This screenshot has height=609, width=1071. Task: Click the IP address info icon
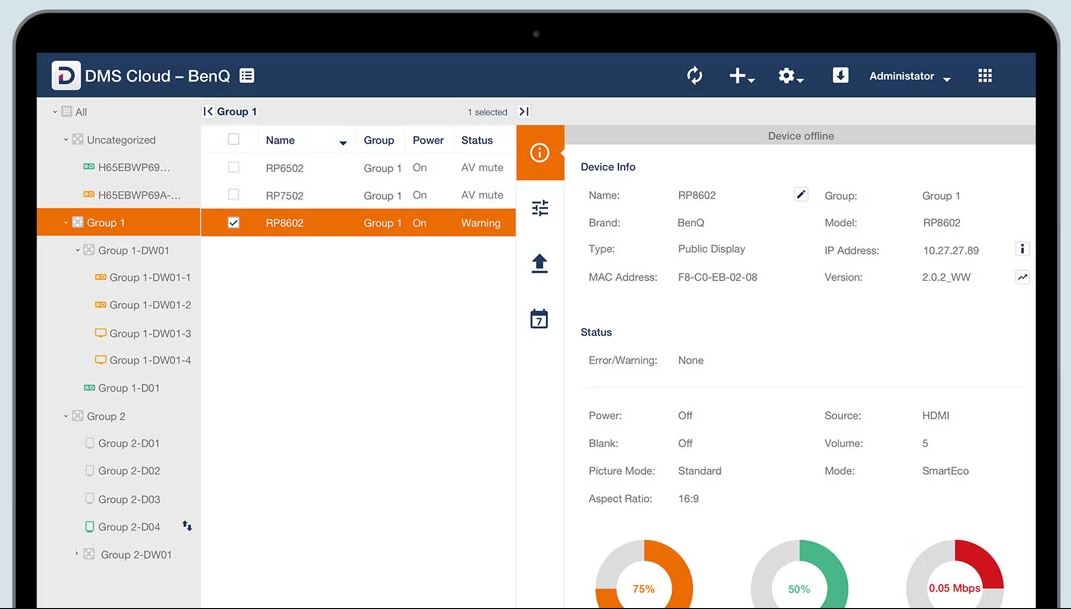tap(1022, 249)
